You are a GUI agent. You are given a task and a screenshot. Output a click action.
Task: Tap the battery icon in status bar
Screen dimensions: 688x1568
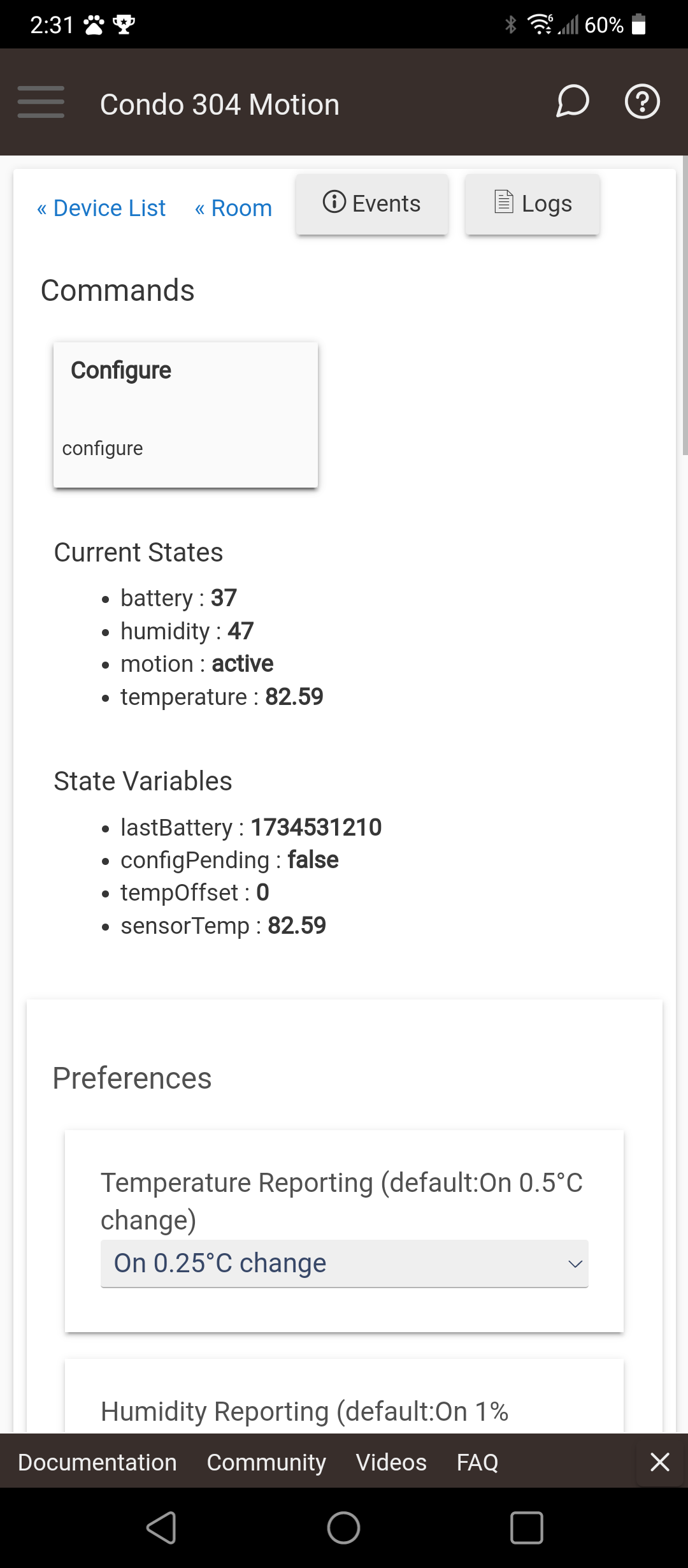639,25
